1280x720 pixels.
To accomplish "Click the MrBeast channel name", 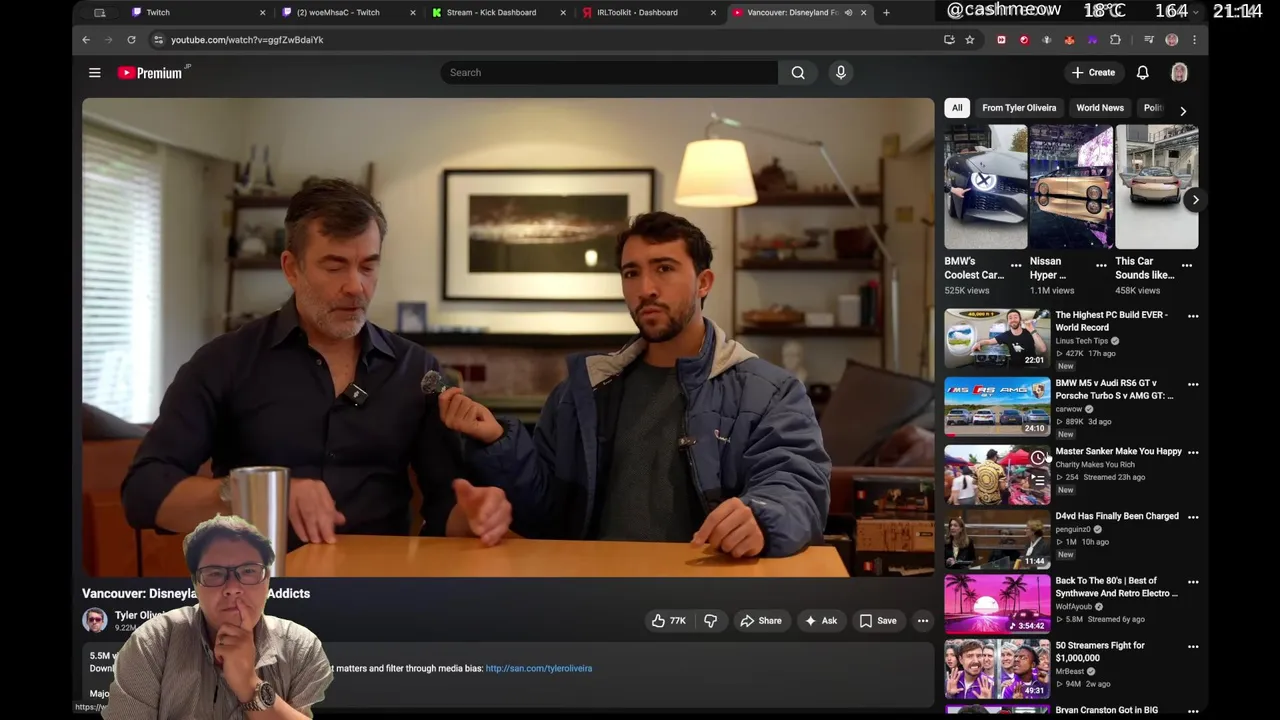I will pyautogui.click(x=1072, y=671).
